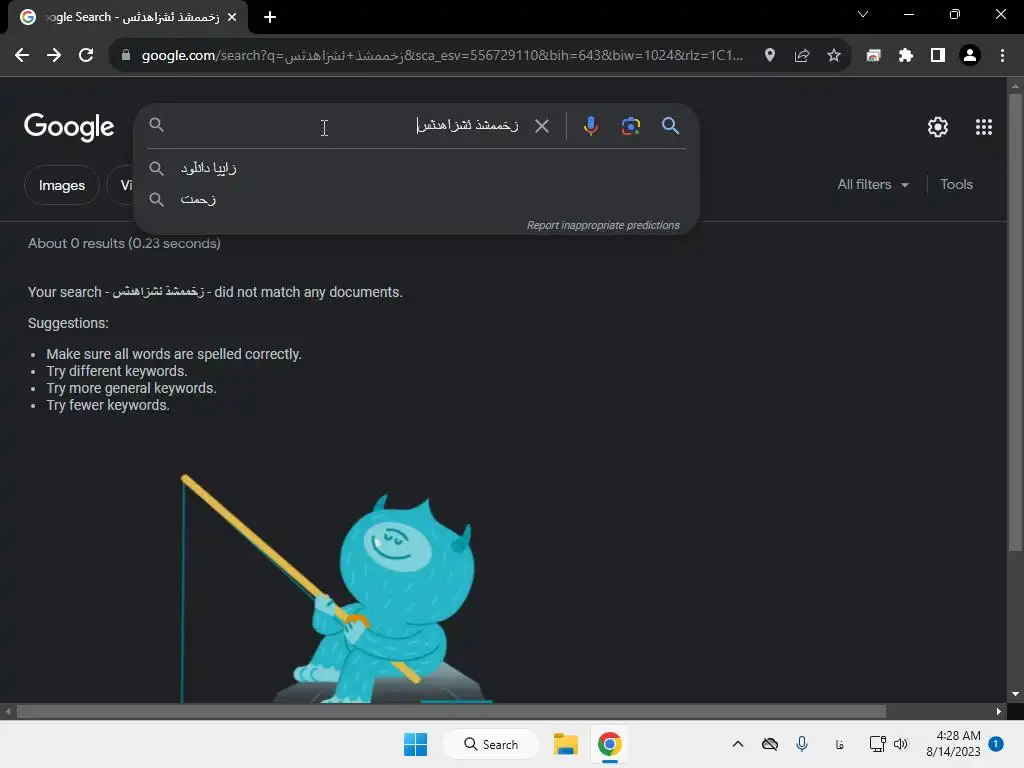Image resolution: width=1024 pixels, height=768 pixels.
Task: Open a new browser tab
Action: tap(270, 17)
